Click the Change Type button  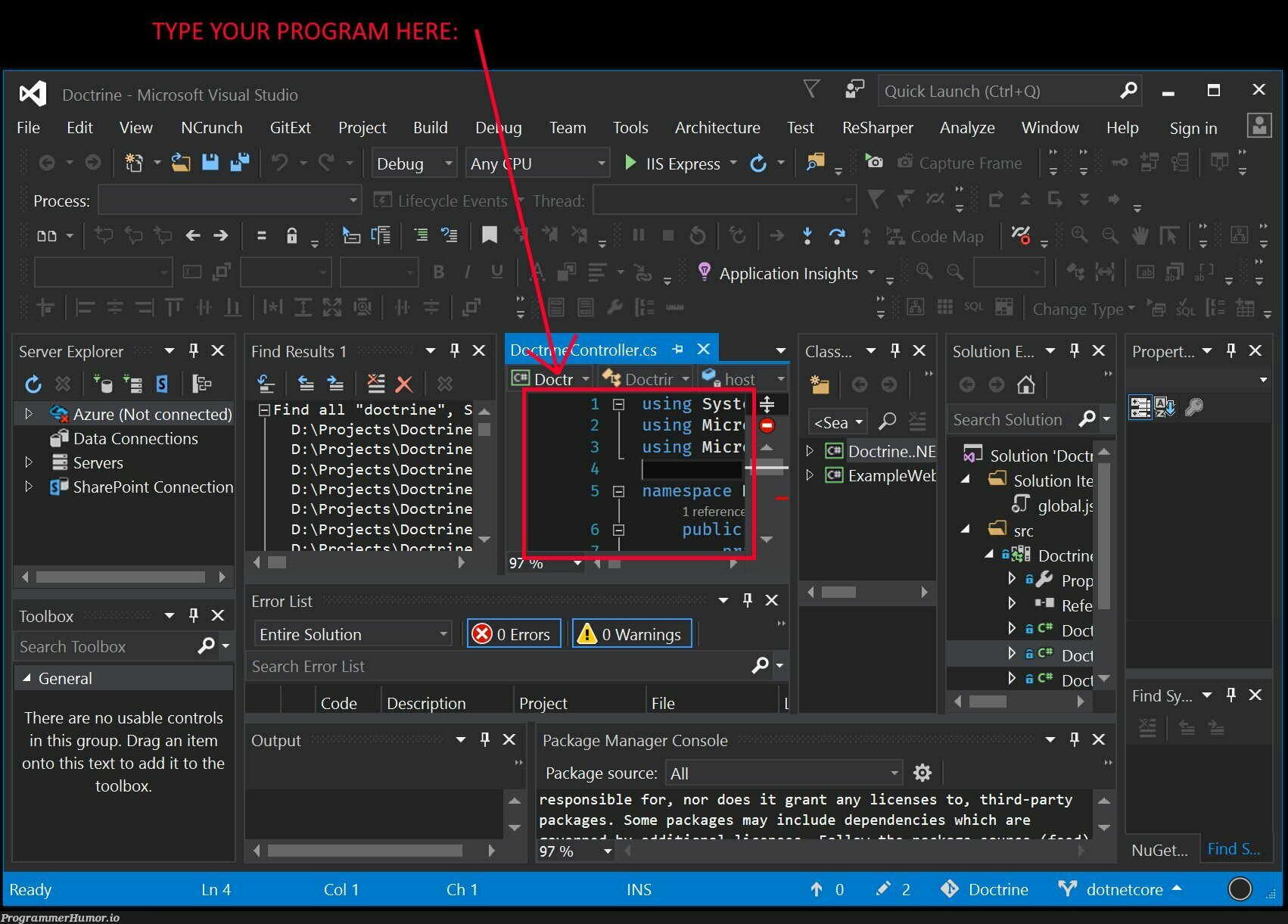click(1084, 309)
